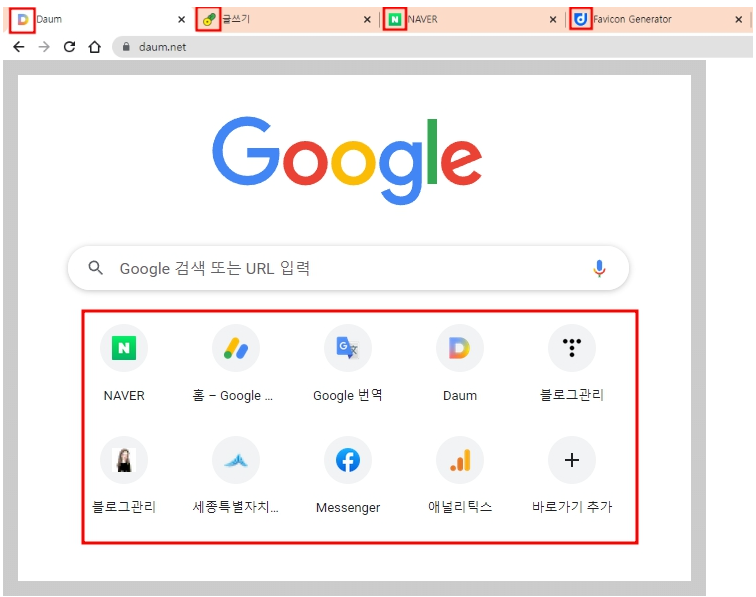
Task: Go forward with the forward arrow
Action: coord(44,47)
